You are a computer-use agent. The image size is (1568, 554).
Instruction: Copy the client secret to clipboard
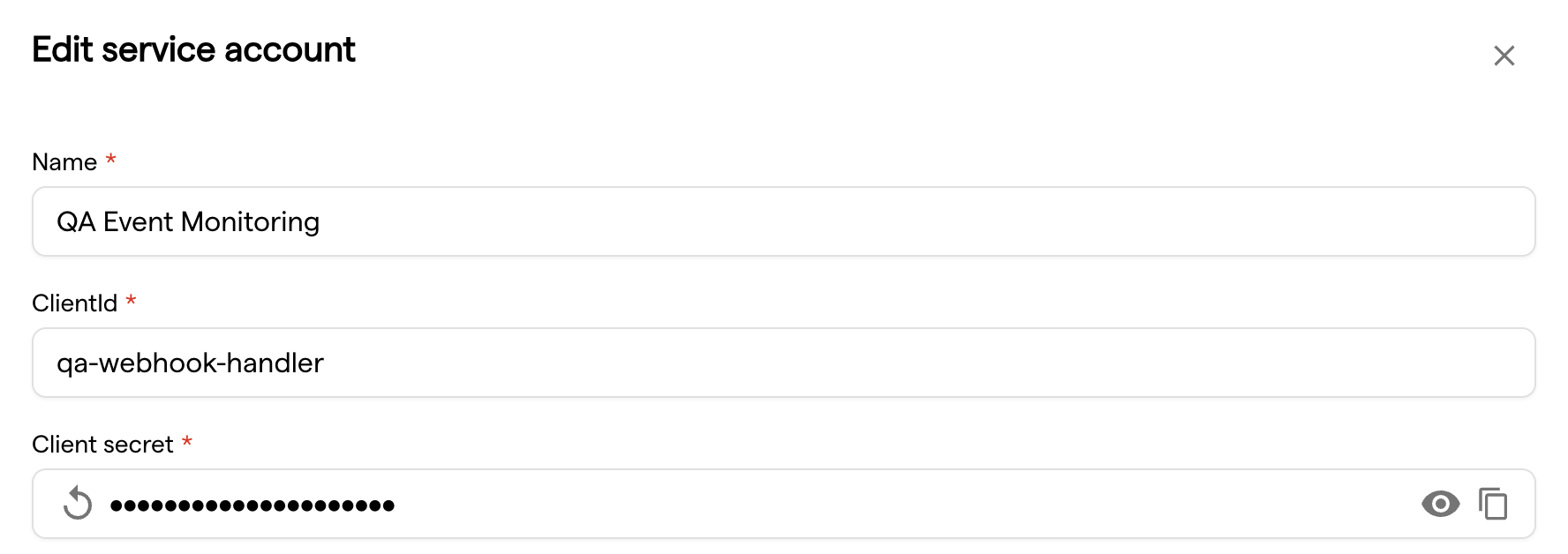point(1493,504)
